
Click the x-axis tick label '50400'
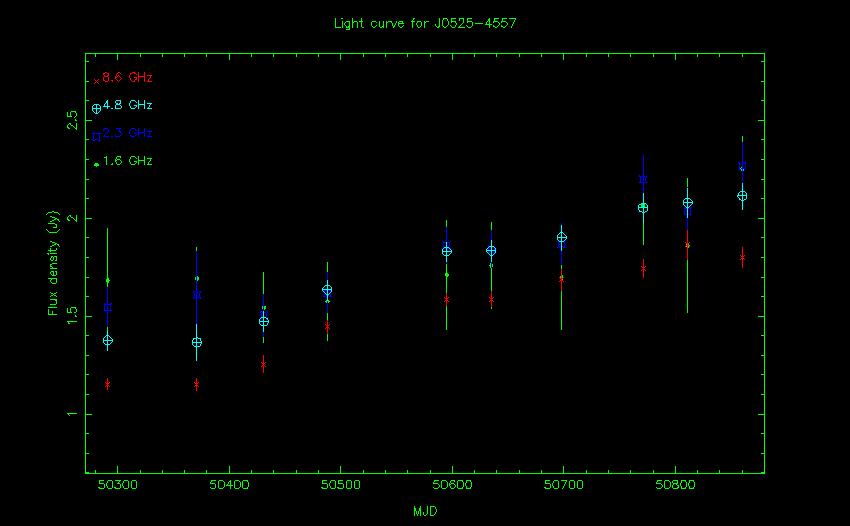pyautogui.click(x=229, y=485)
